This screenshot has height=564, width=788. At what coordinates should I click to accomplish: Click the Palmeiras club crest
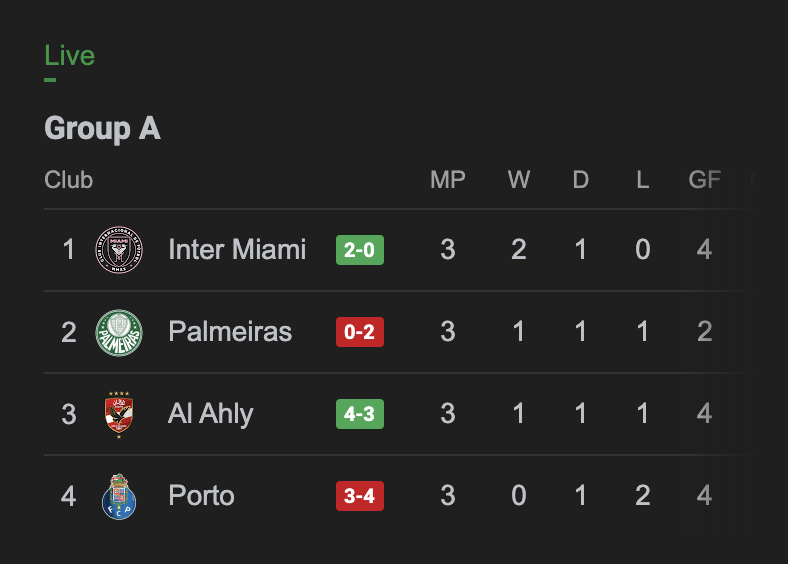[119, 332]
